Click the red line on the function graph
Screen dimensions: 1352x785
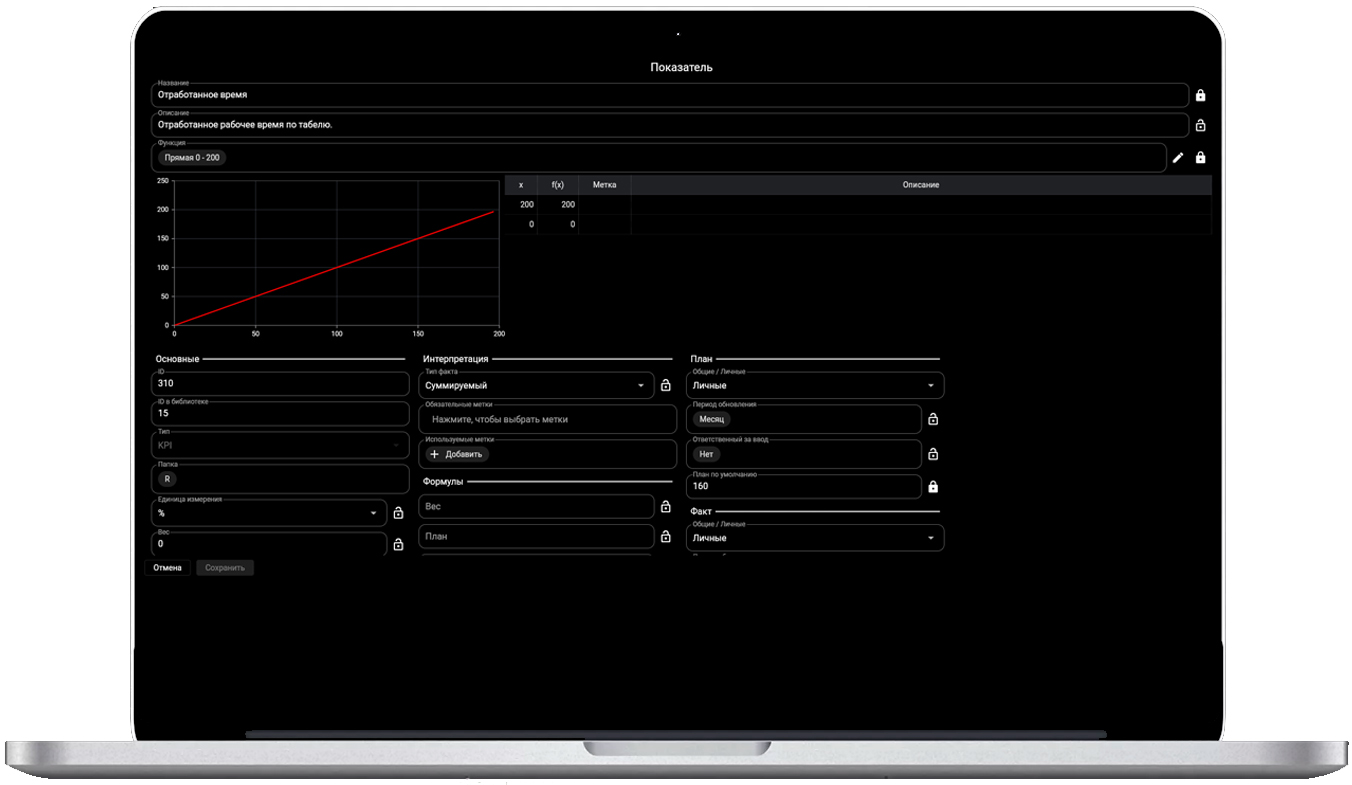337,267
